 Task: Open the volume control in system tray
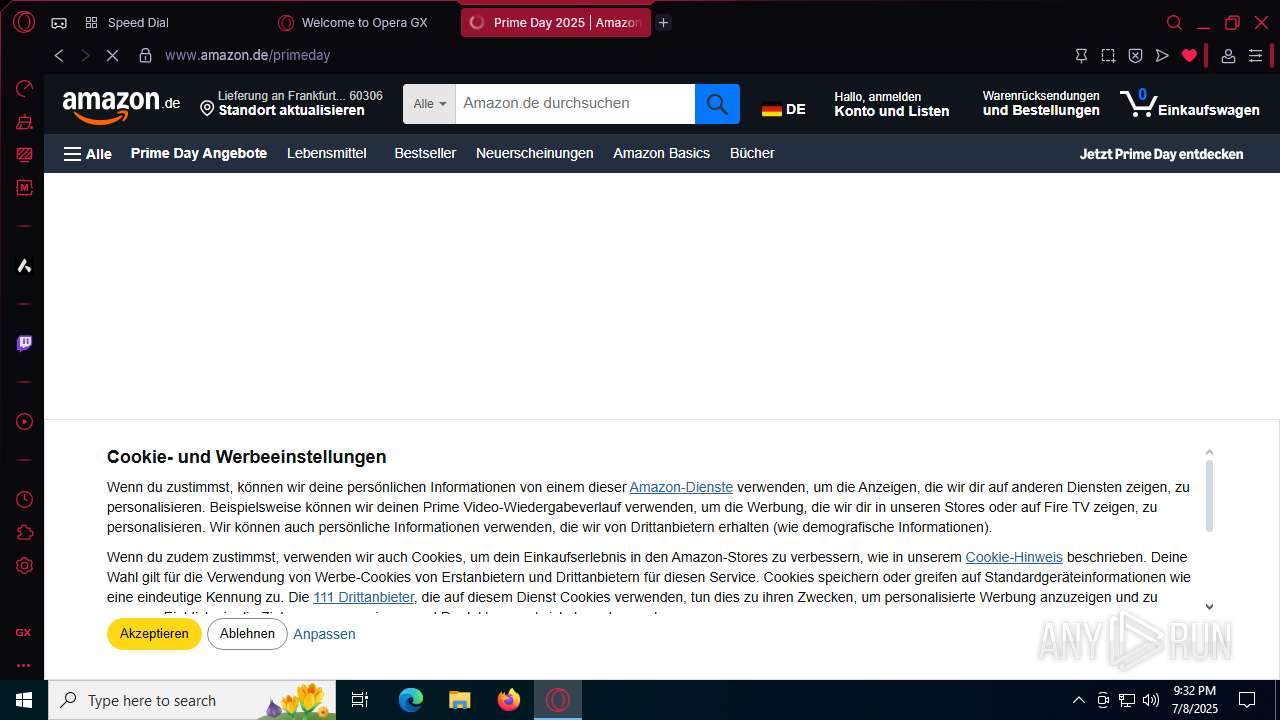(1151, 700)
